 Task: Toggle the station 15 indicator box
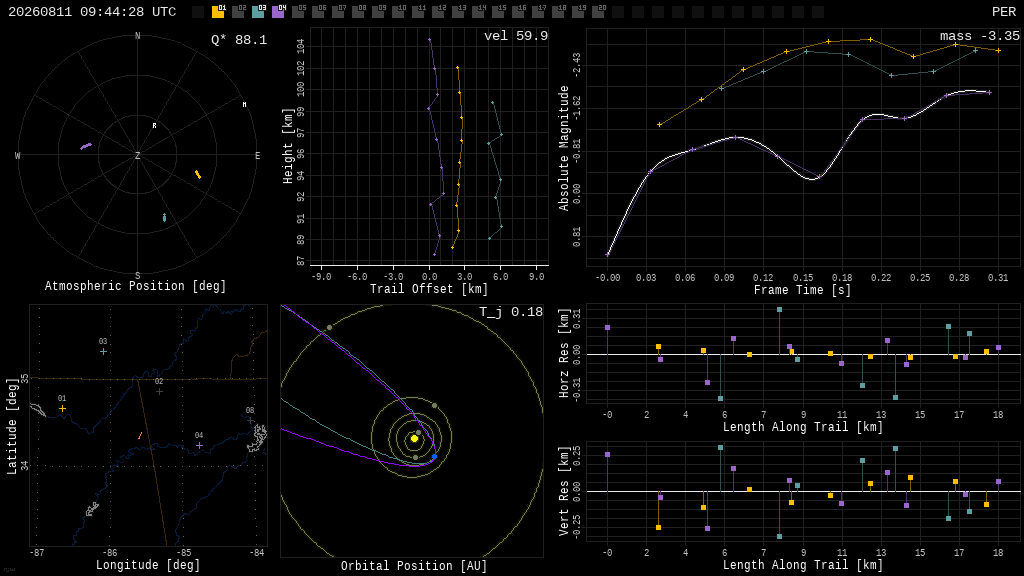pos(499,12)
